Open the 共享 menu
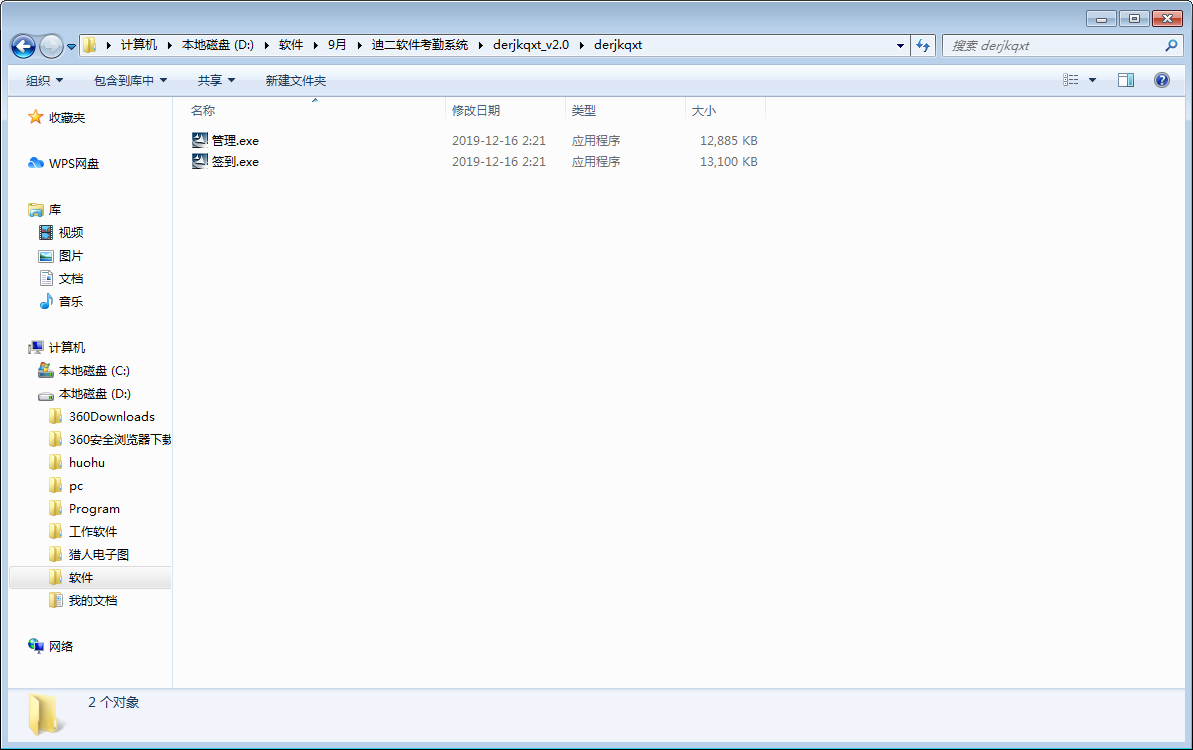 tap(216, 81)
